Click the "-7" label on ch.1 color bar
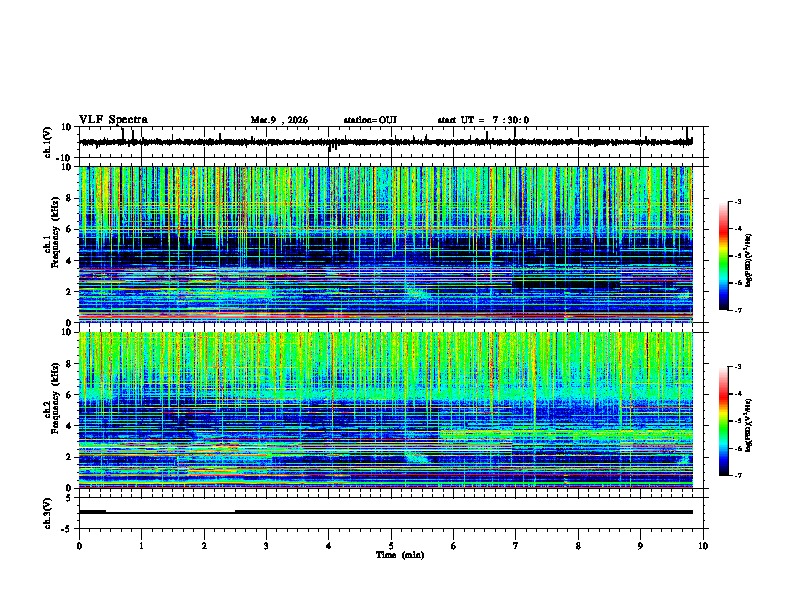Viewport: 792px width, 612px height. pyautogui.click(x=738, y=310)
